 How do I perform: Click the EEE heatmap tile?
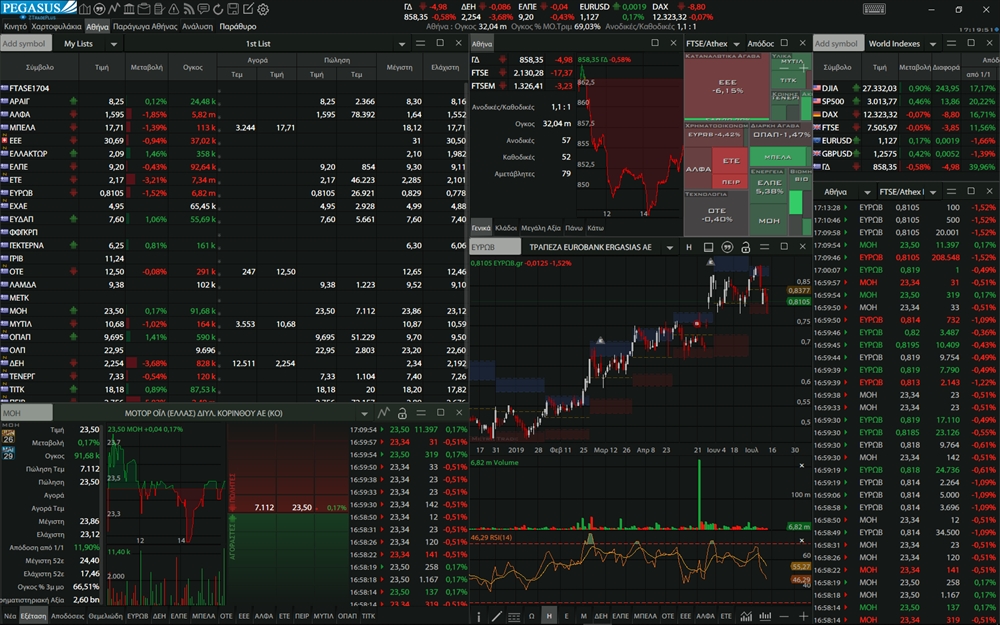click(727, 87)
